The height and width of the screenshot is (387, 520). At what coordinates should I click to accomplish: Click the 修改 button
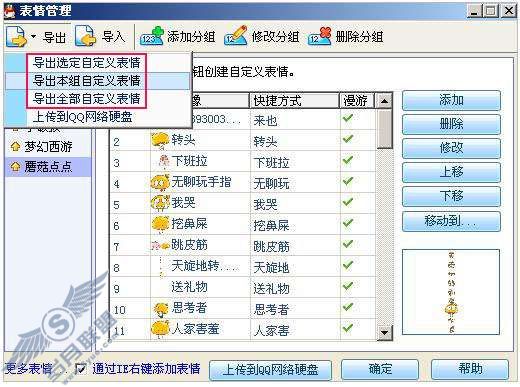pos(451,148)
